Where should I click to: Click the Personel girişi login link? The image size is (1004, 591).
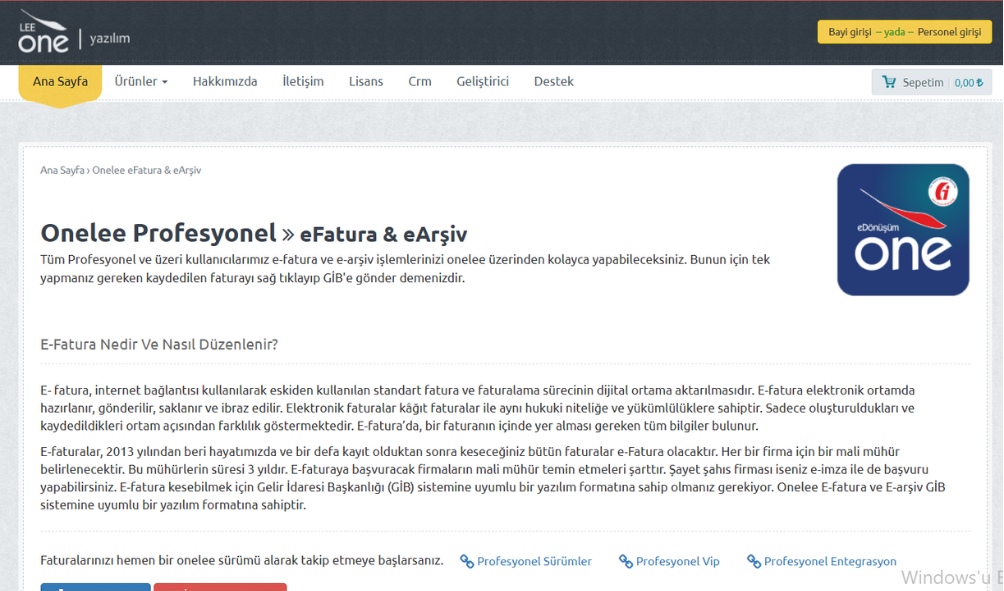point(949,32)
